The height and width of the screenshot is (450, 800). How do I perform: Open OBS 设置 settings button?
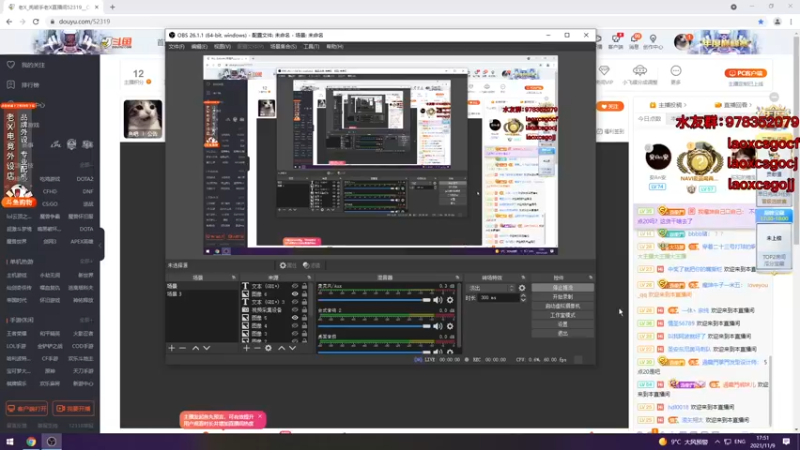[563, 324]
